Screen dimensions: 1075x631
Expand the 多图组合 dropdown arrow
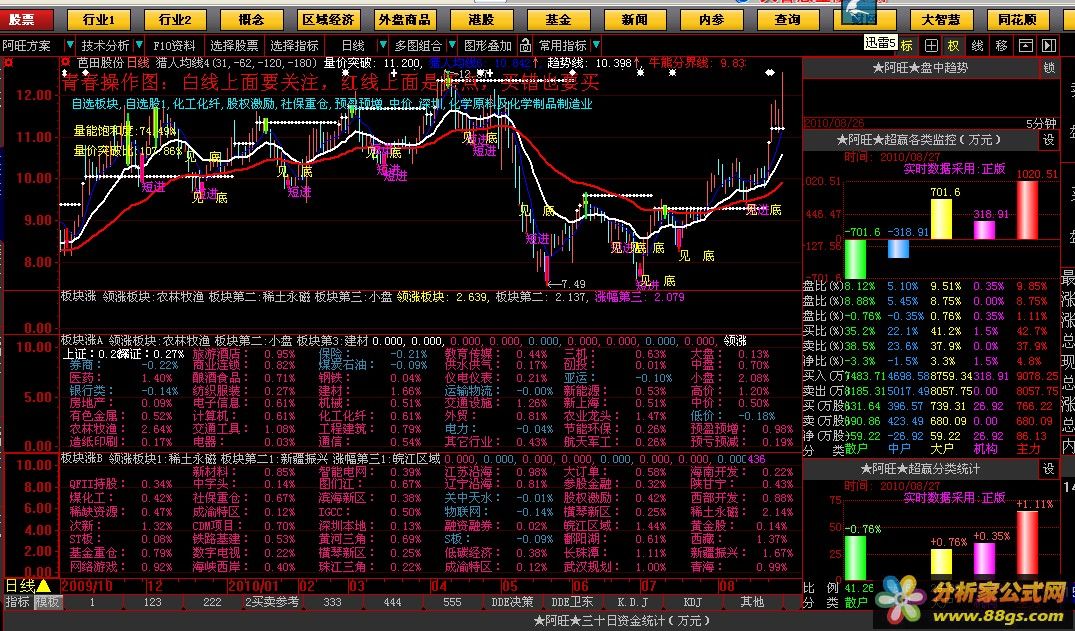tap(452, 45)
